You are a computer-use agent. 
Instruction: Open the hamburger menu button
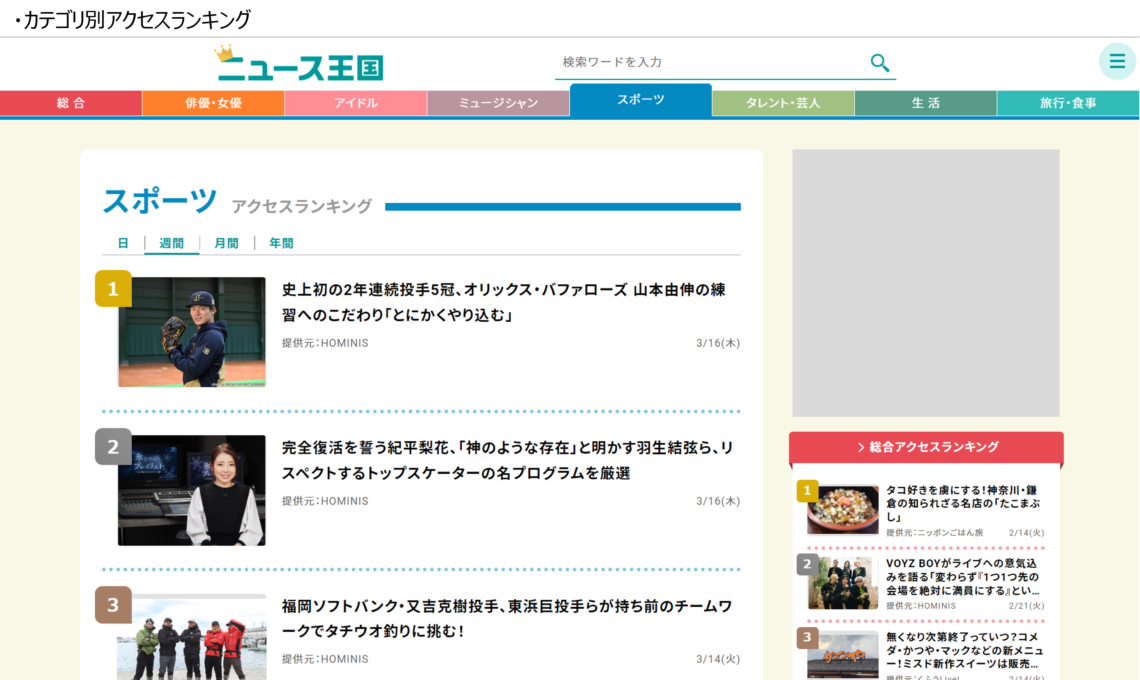(1117, 62)
